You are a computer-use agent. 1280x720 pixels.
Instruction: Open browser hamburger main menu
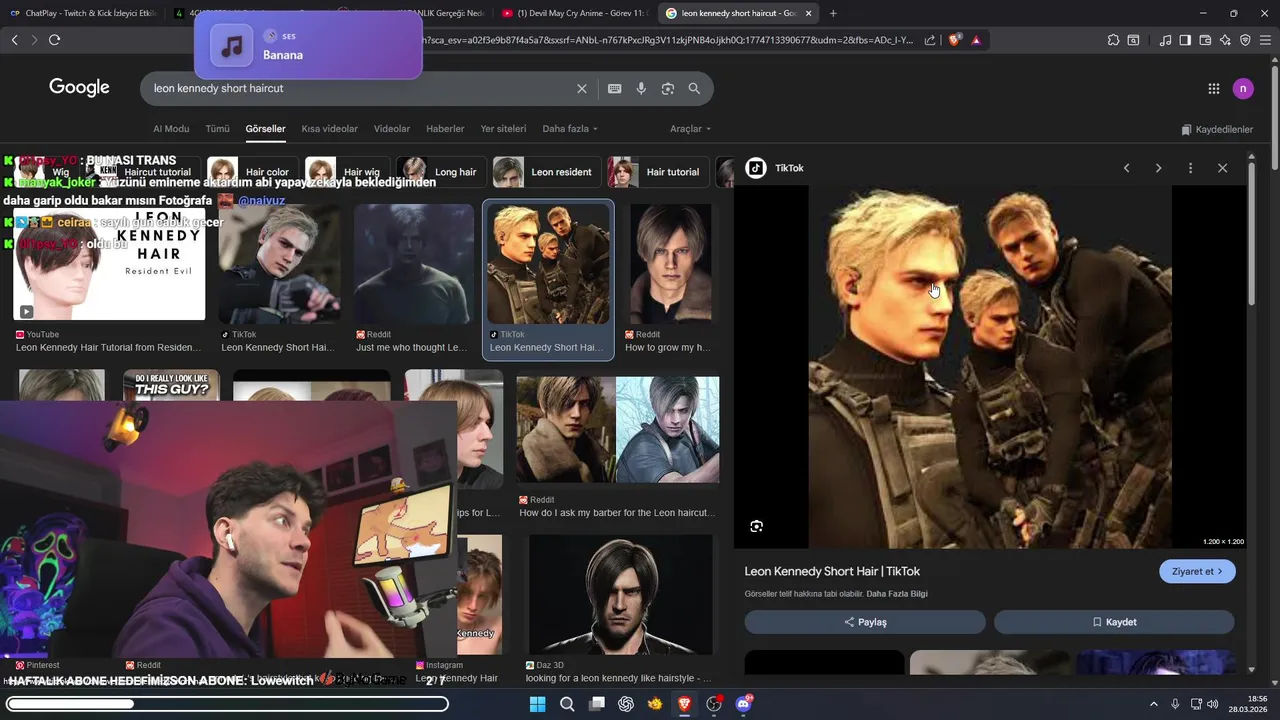click(1266, 40)
